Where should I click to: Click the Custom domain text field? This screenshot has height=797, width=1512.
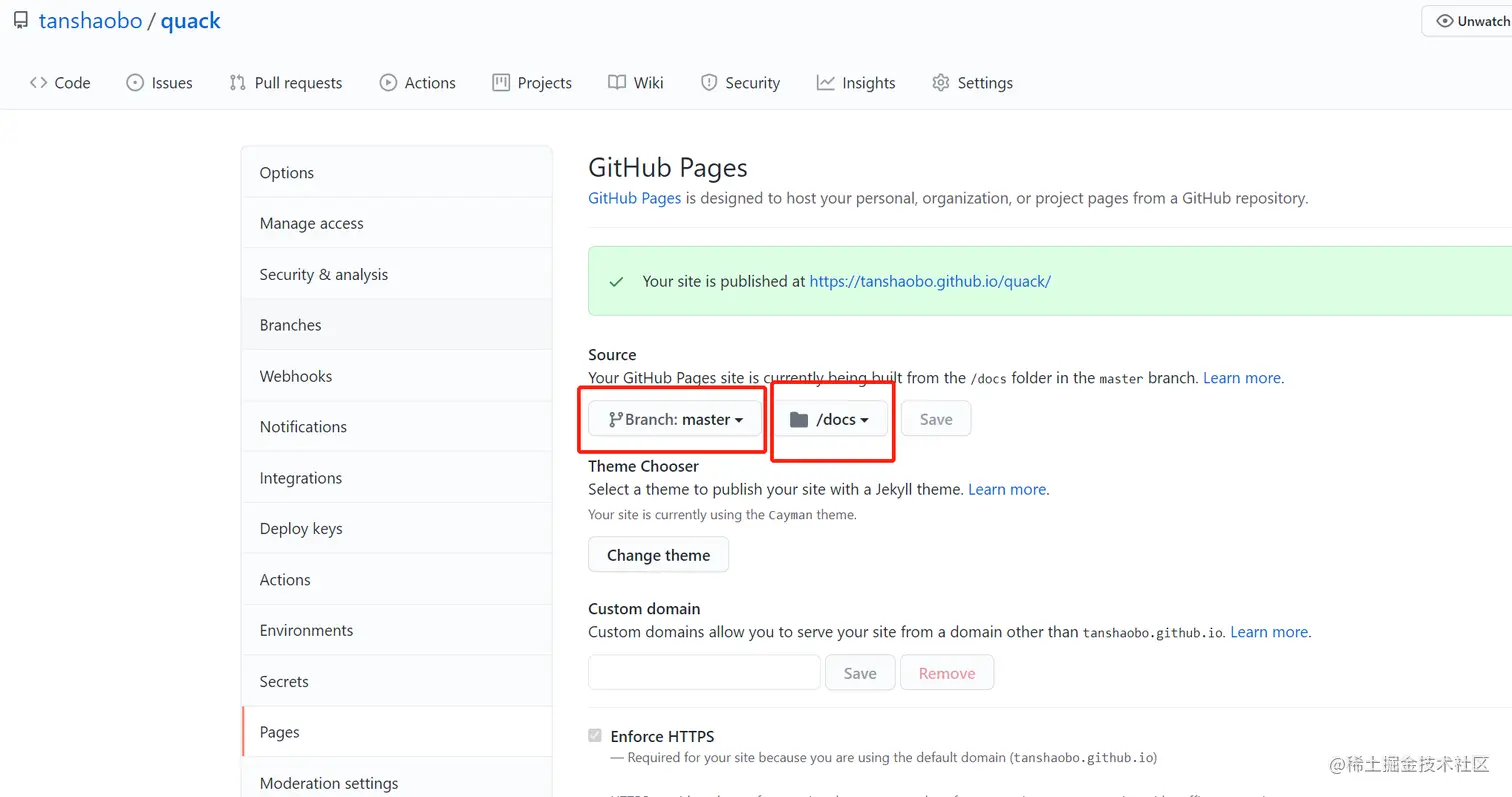[704, 673]
